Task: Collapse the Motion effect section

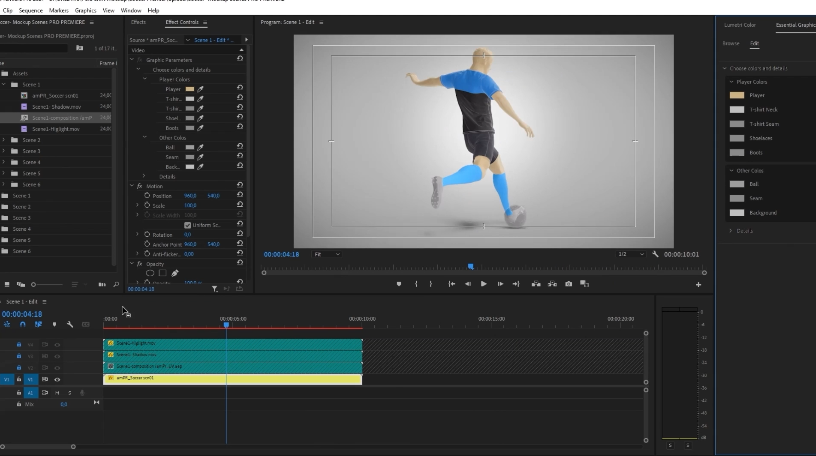Action: (132, 186)
